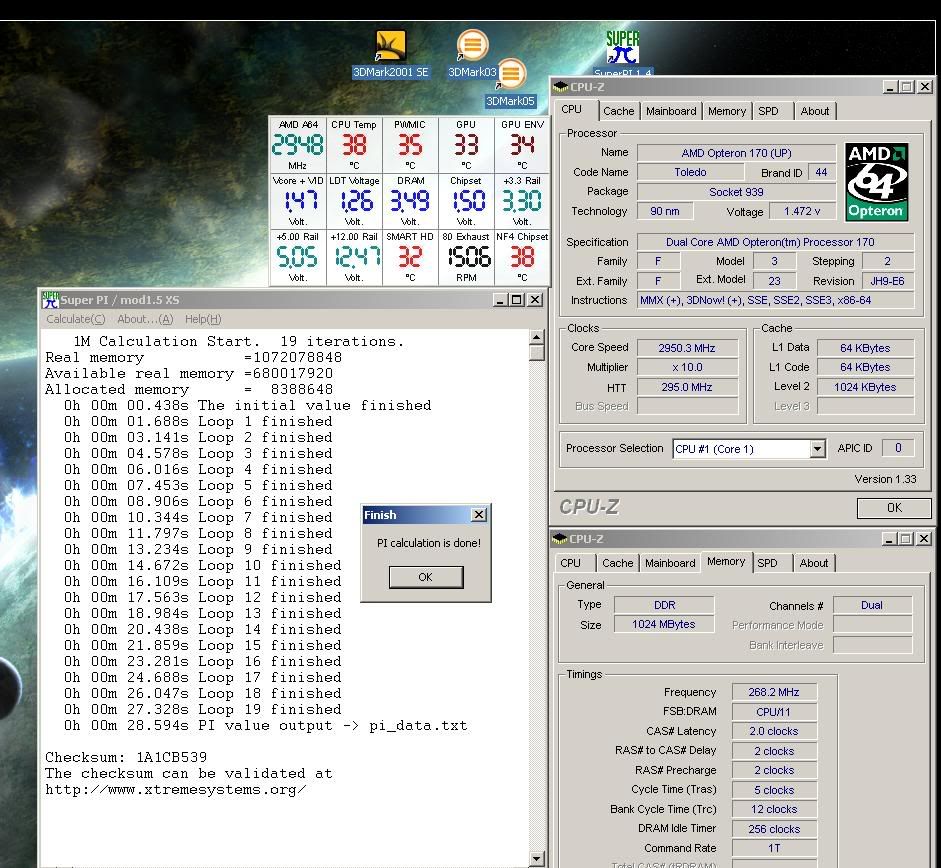Click the CPU Temp monitor readout
This screenshot has width=941, height=868.
click(x=354, y=145)
